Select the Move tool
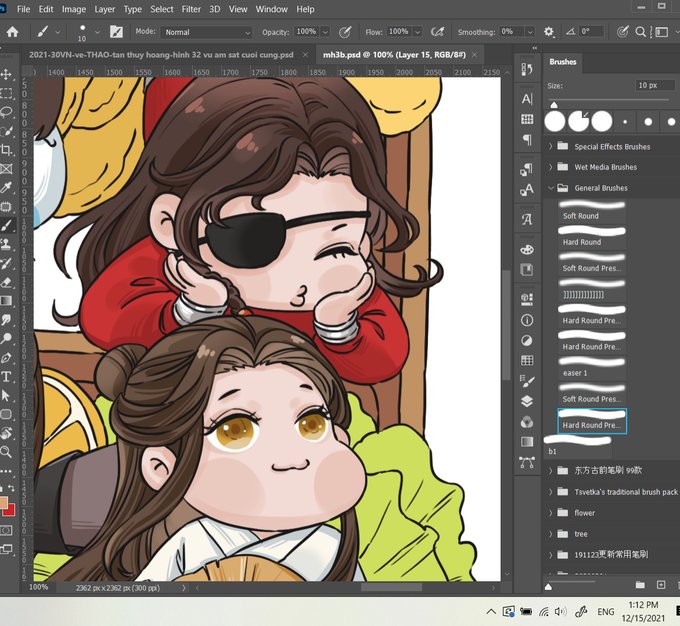The image size is (680, 626). click(6, 75)
